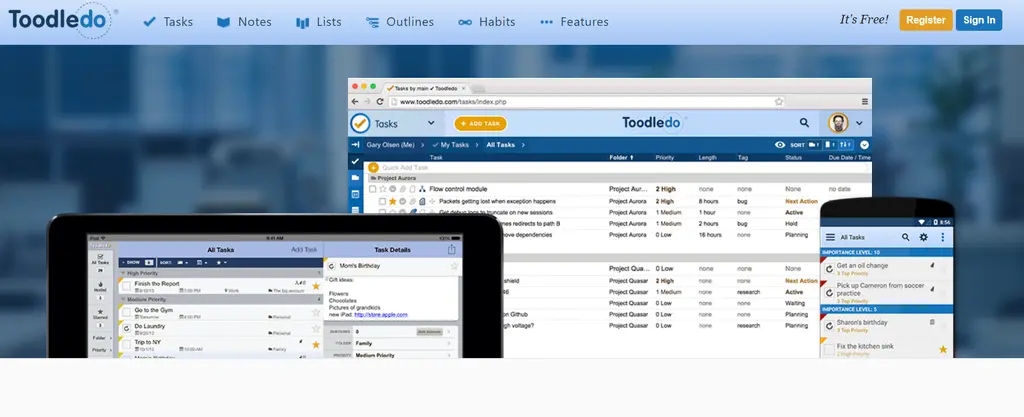The height and width of the screenshot is (417, 1024).
Task: Toggle the star on 'Trip to NY' task
Action: [316, 345]
